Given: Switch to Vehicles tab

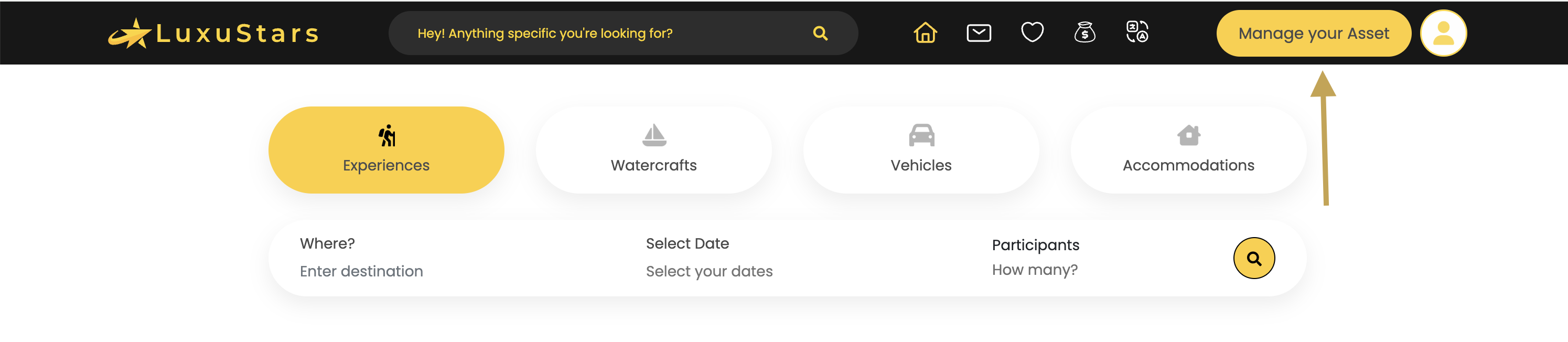Looking at the screenshot, I should [920, 149].
